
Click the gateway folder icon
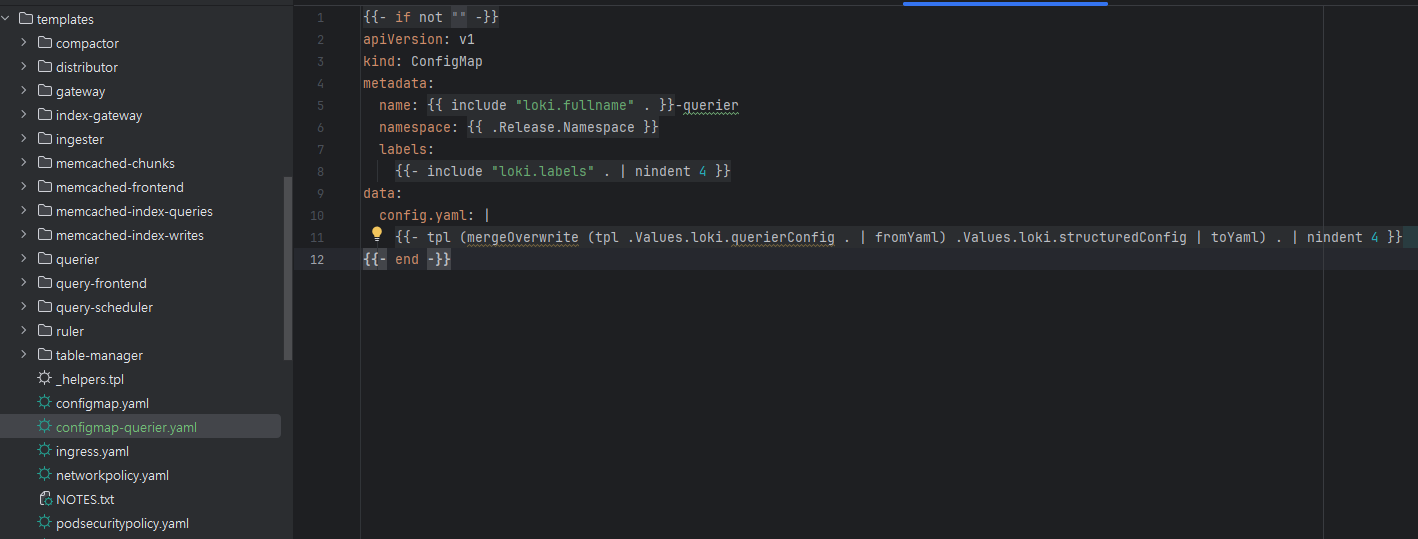(45, 91)
